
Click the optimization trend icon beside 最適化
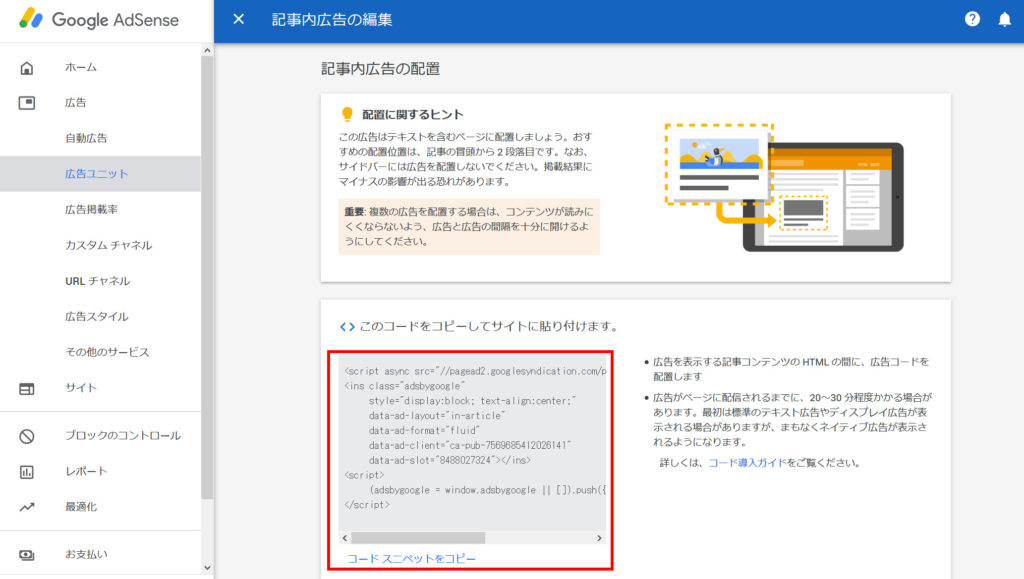coord(27,507)
